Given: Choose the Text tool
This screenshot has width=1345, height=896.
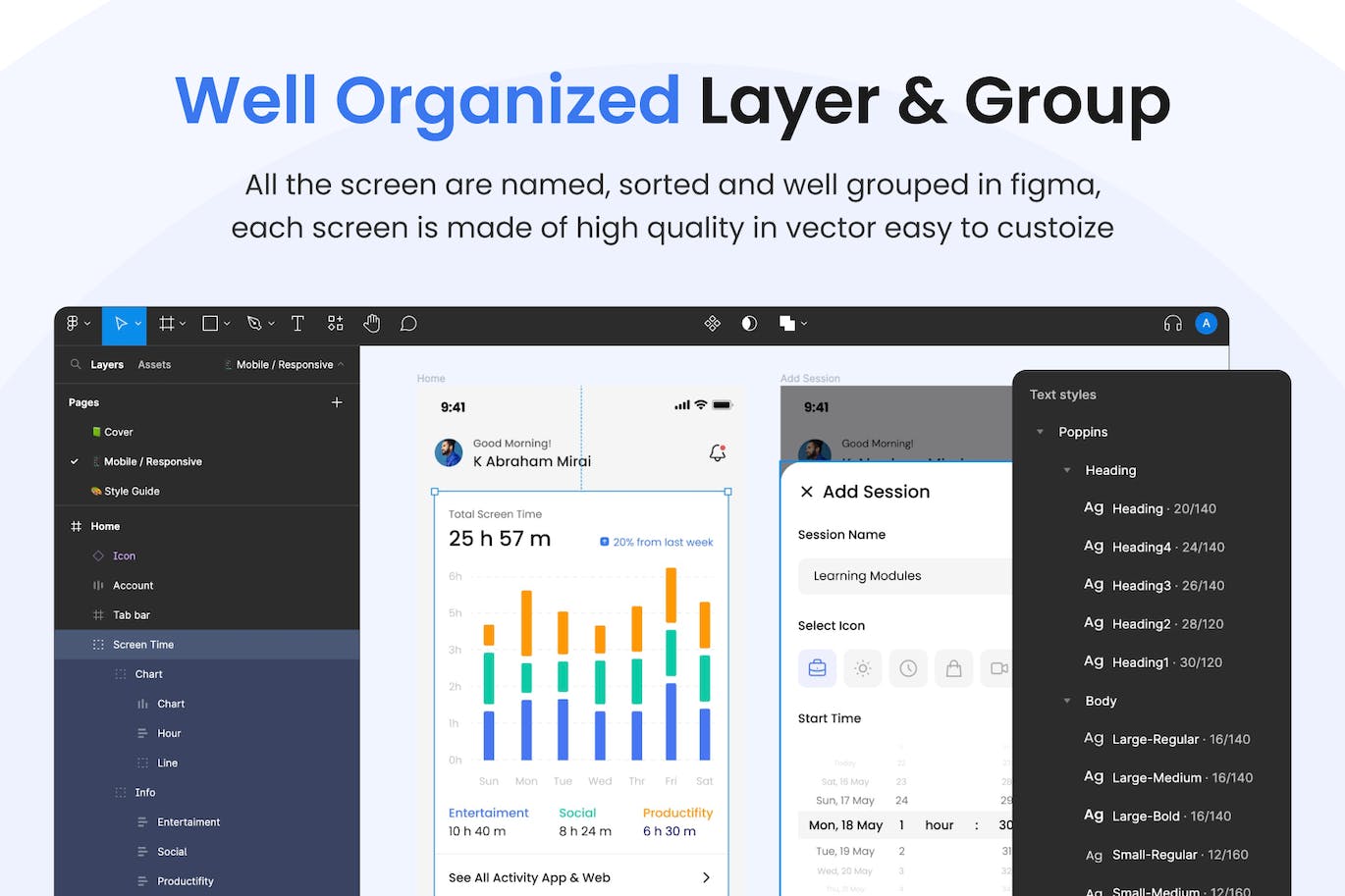Looking at the screenshot, I should click(x=297, y=324).
